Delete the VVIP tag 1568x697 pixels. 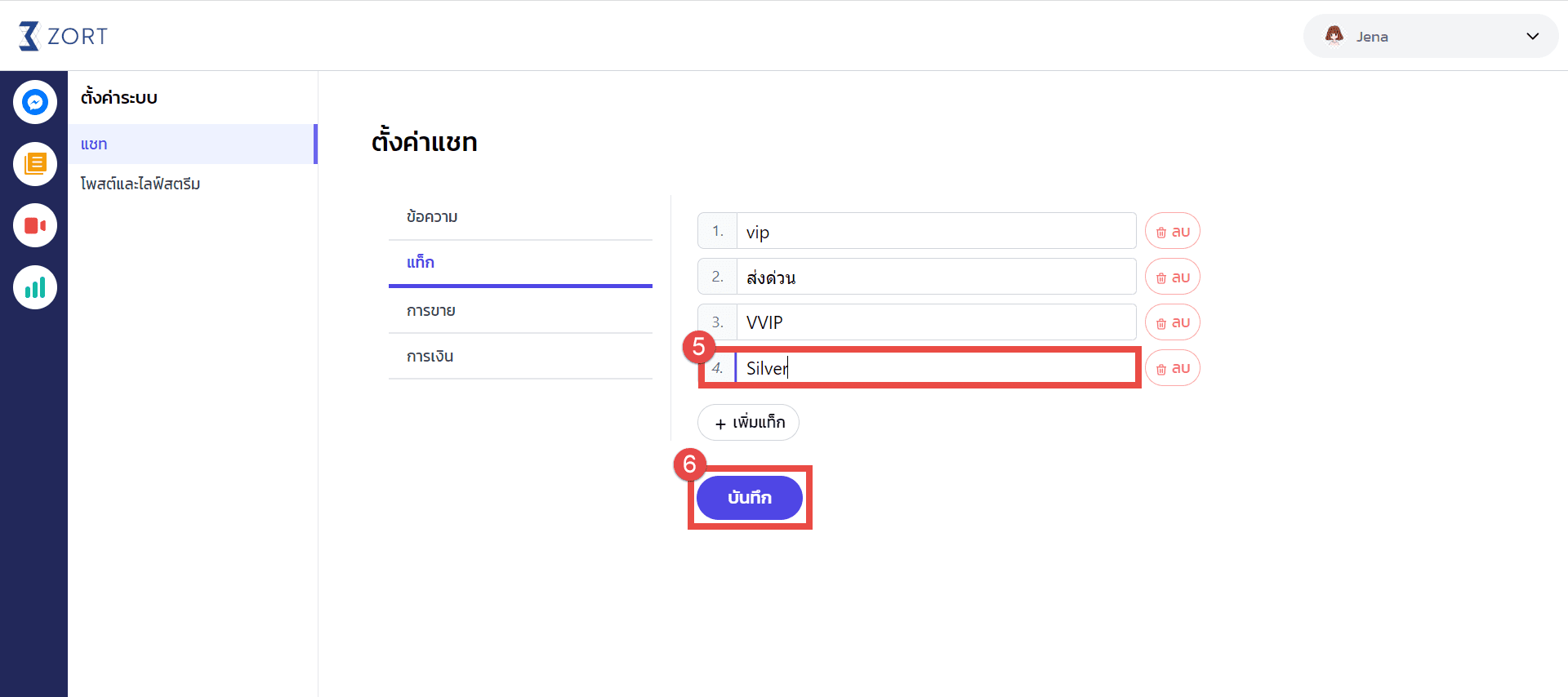(x=1173, y=322)
